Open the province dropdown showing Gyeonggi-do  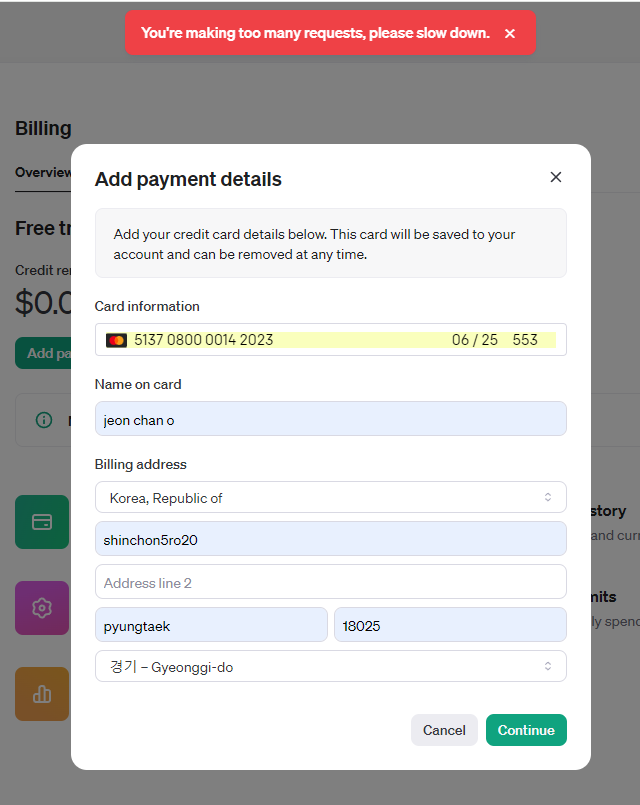(331, 666)
